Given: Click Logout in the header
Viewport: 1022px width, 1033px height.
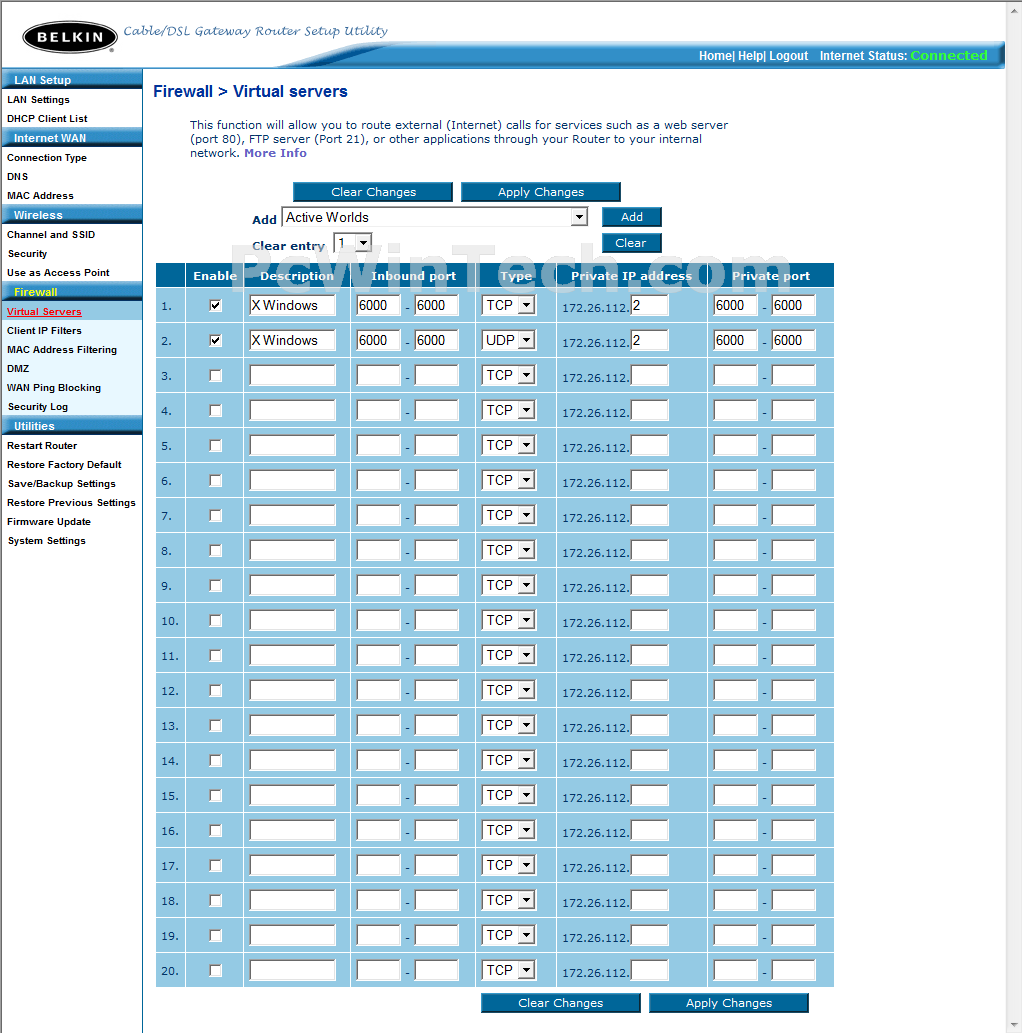Looking at the screenshot, I should point(789,56).
